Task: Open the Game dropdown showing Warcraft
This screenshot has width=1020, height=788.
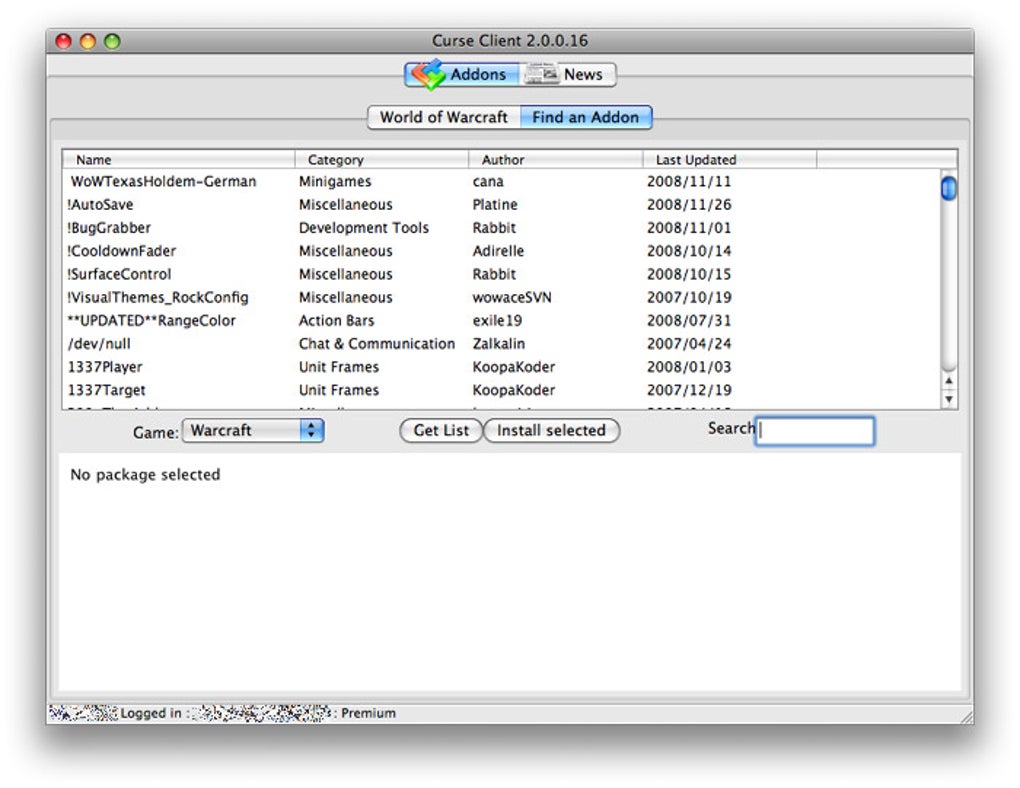Action: click(x=253, y=430)
